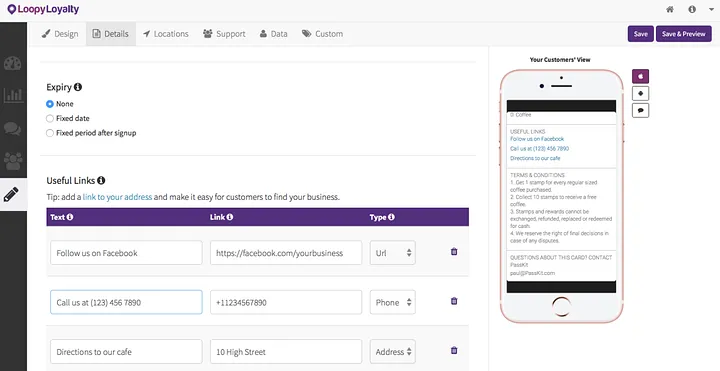Click the LoopyLoyalty logo

coord(43,9)
